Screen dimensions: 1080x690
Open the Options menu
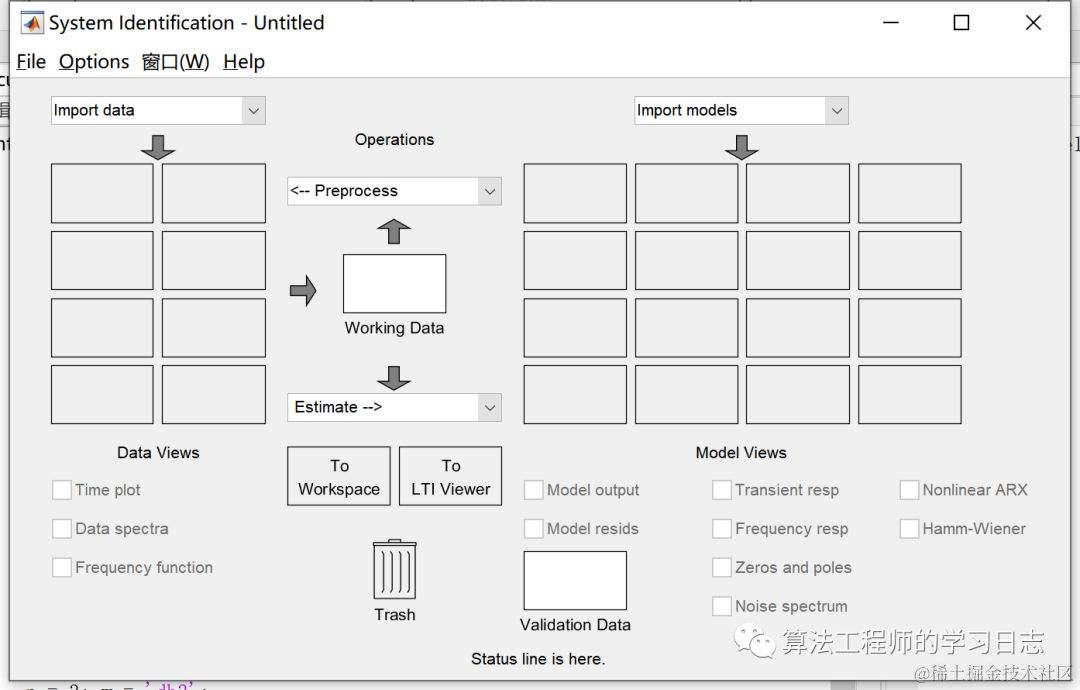click(x=94, y=62)
